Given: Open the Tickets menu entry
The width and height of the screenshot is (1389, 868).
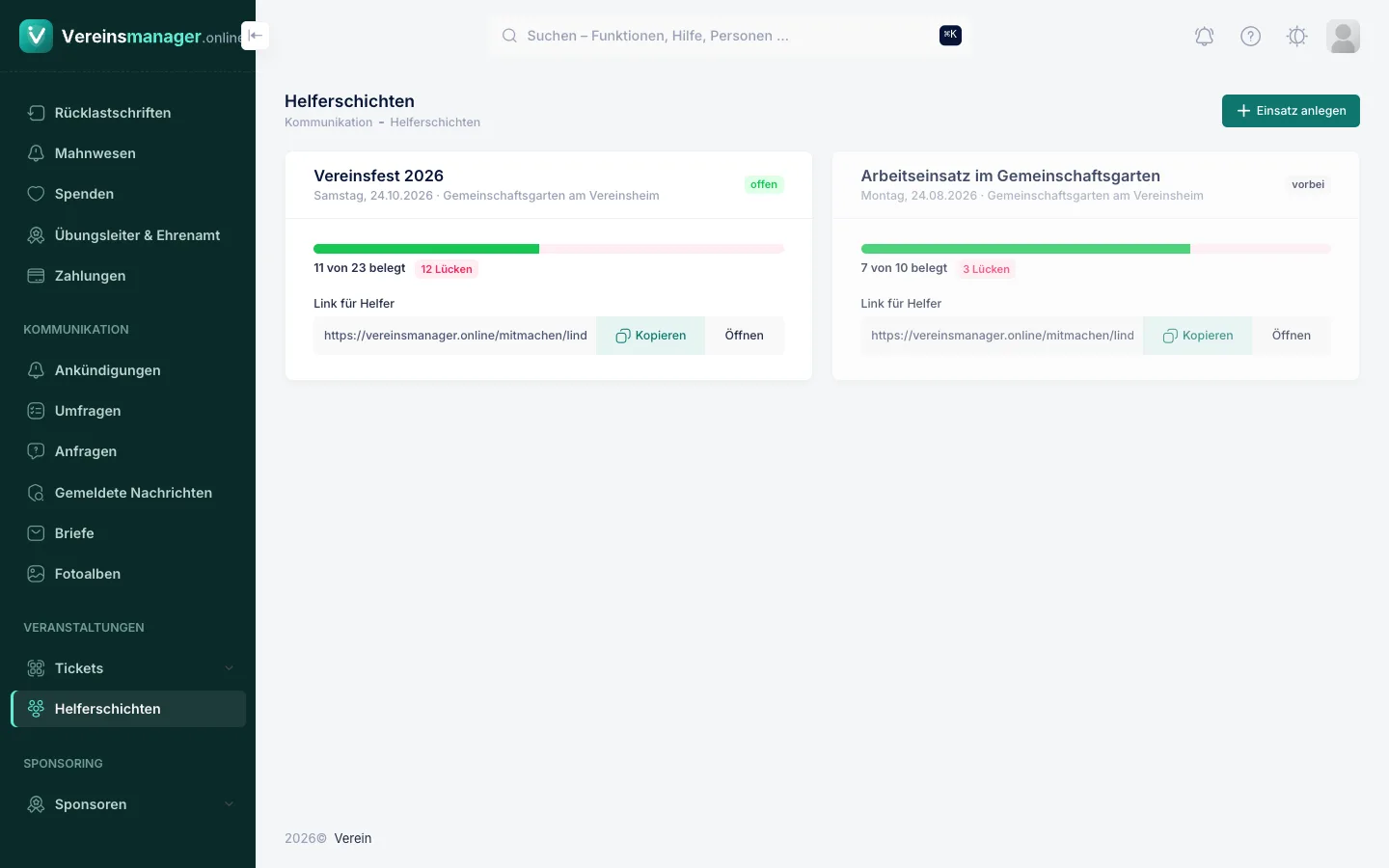Looking at the screenshot, I should [x=128, y=668].
